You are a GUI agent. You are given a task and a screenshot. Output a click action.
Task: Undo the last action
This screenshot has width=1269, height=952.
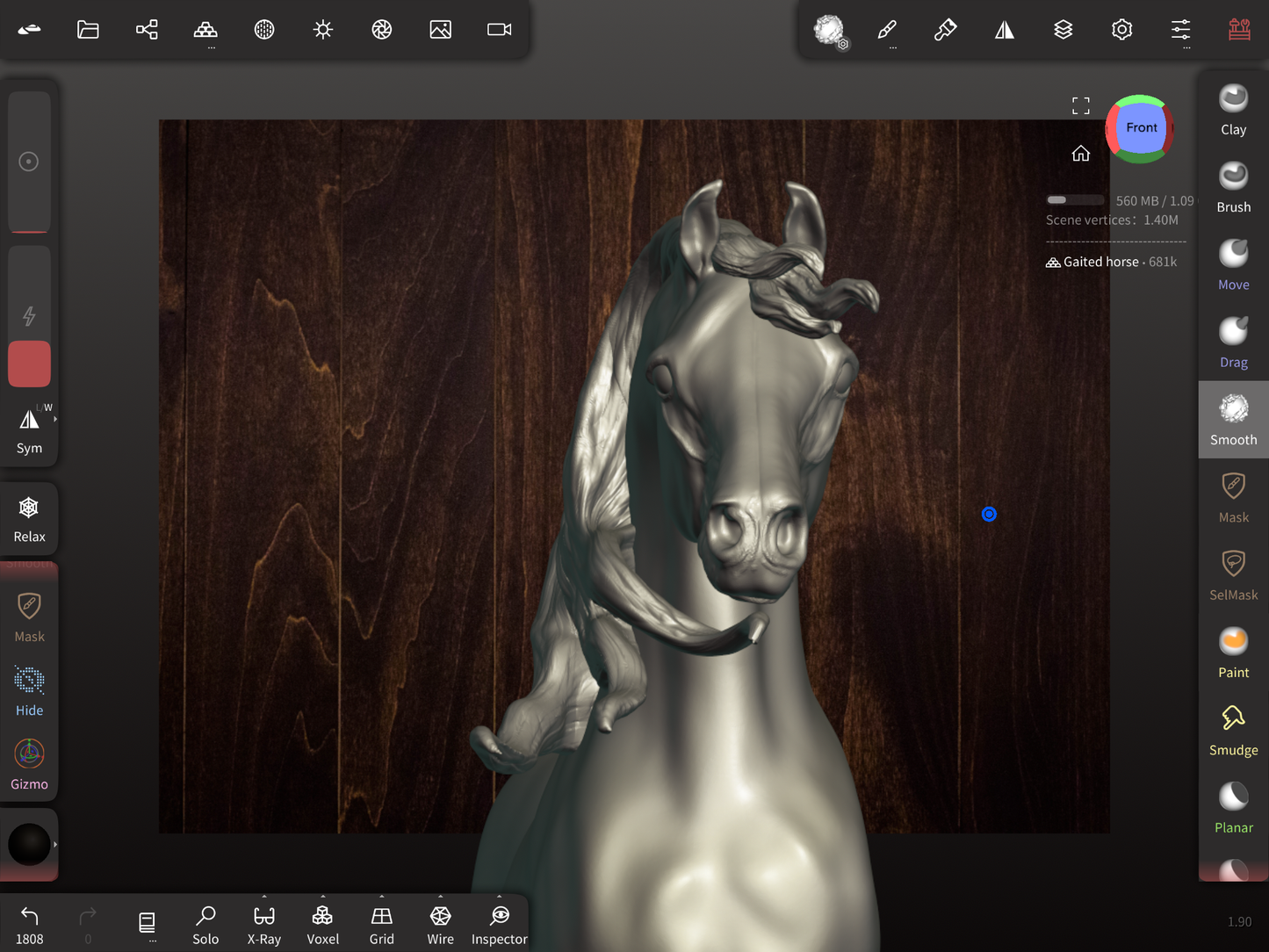coord(29,925)
